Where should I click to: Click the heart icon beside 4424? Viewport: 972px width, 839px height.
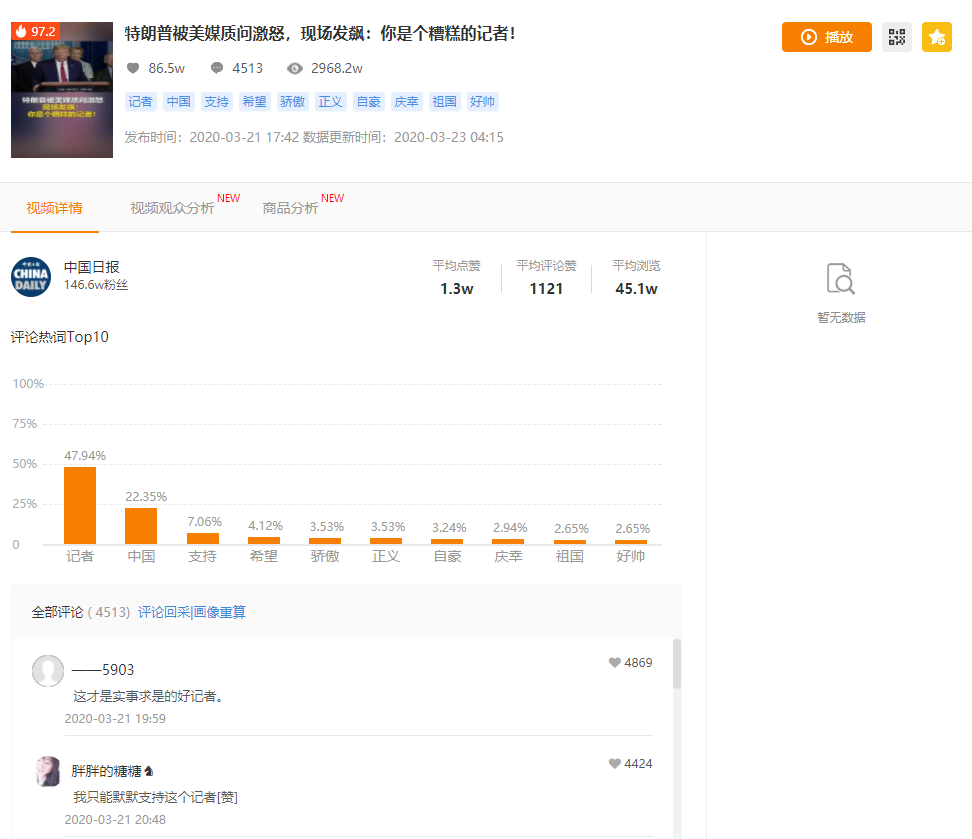coord(614,763)
